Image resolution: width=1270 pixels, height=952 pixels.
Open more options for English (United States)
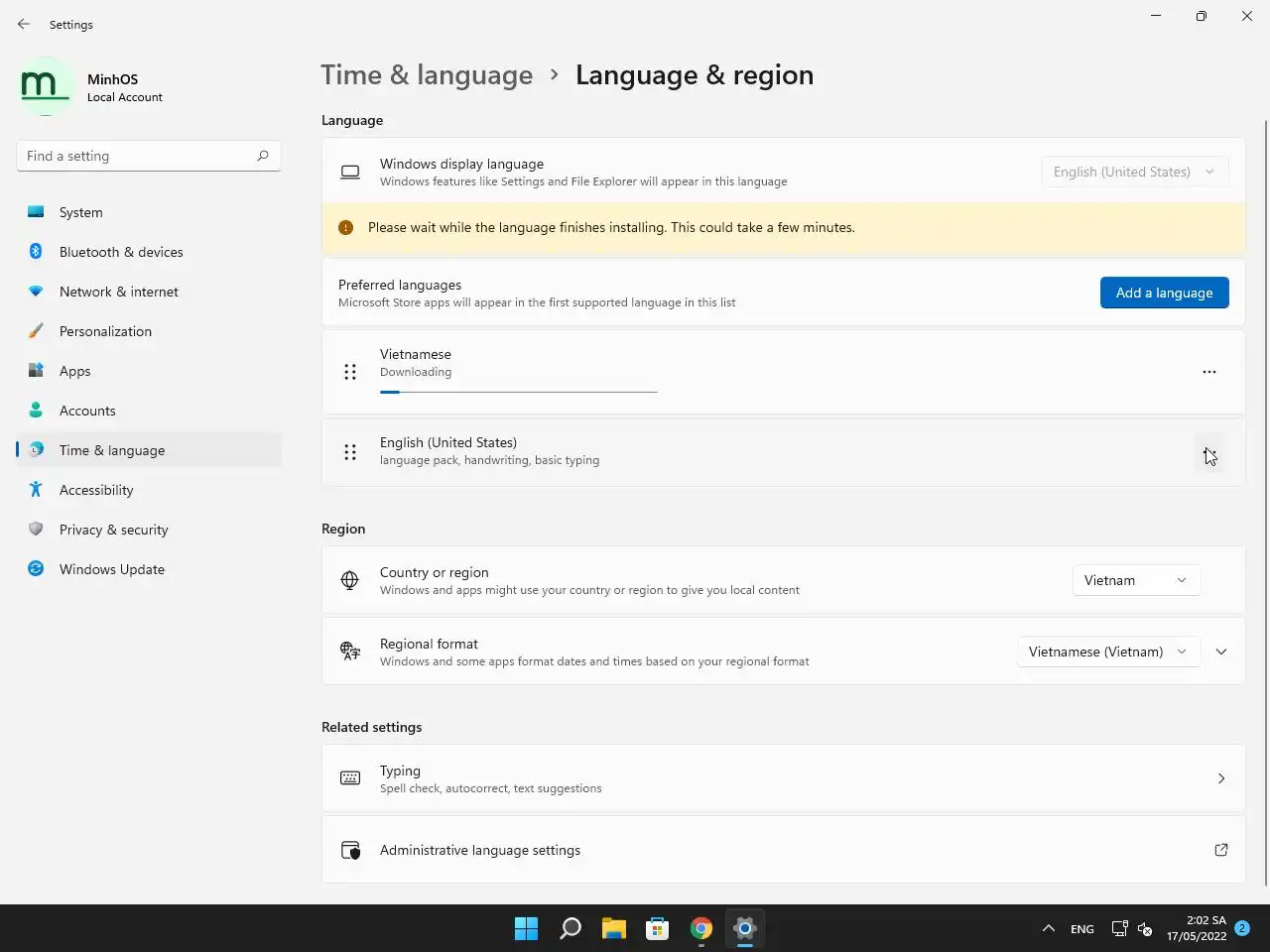[x=1209, y=452]
